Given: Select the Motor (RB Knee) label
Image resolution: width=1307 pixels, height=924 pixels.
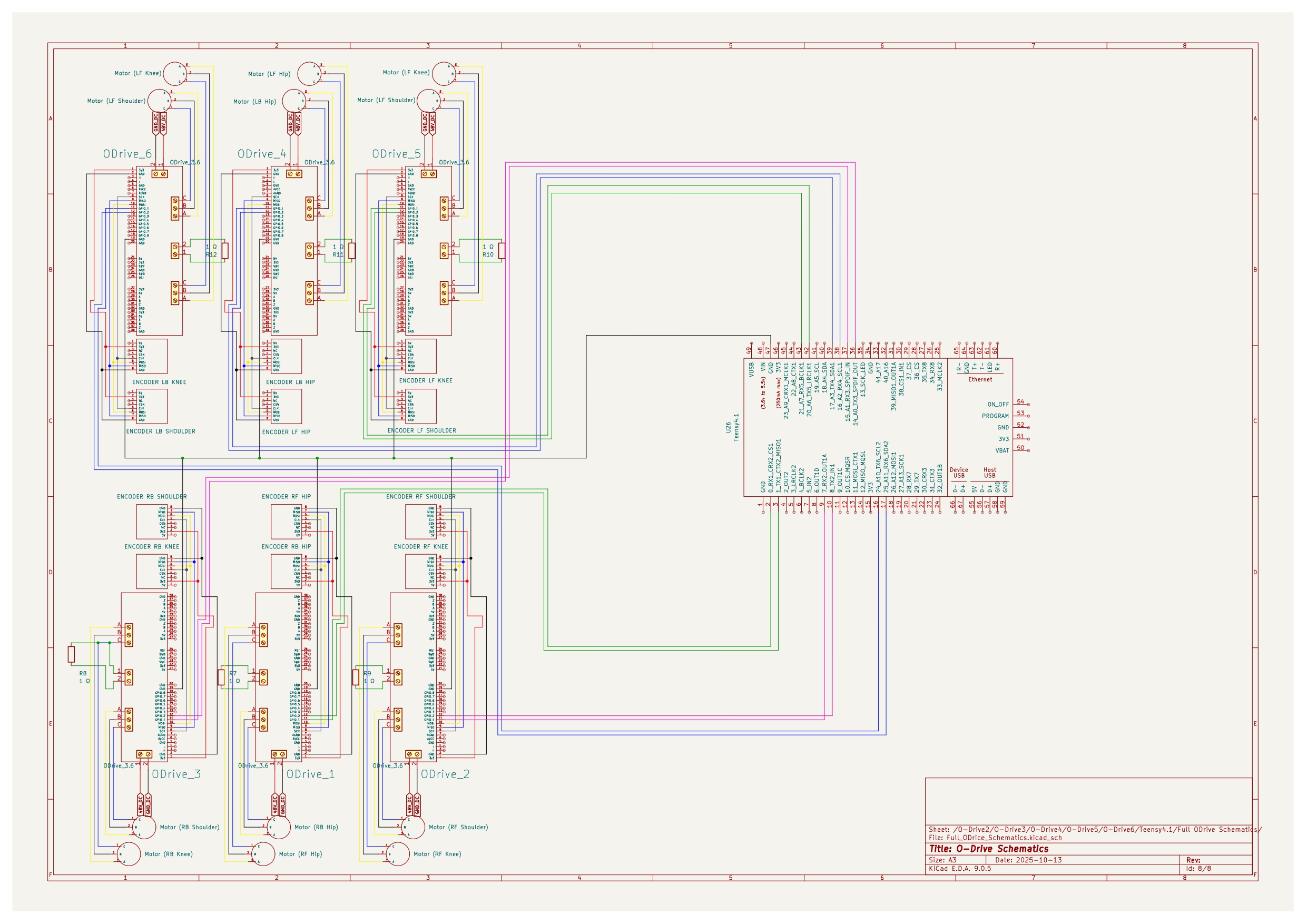Looking at the screenshot, I should [x=169, y=854].
